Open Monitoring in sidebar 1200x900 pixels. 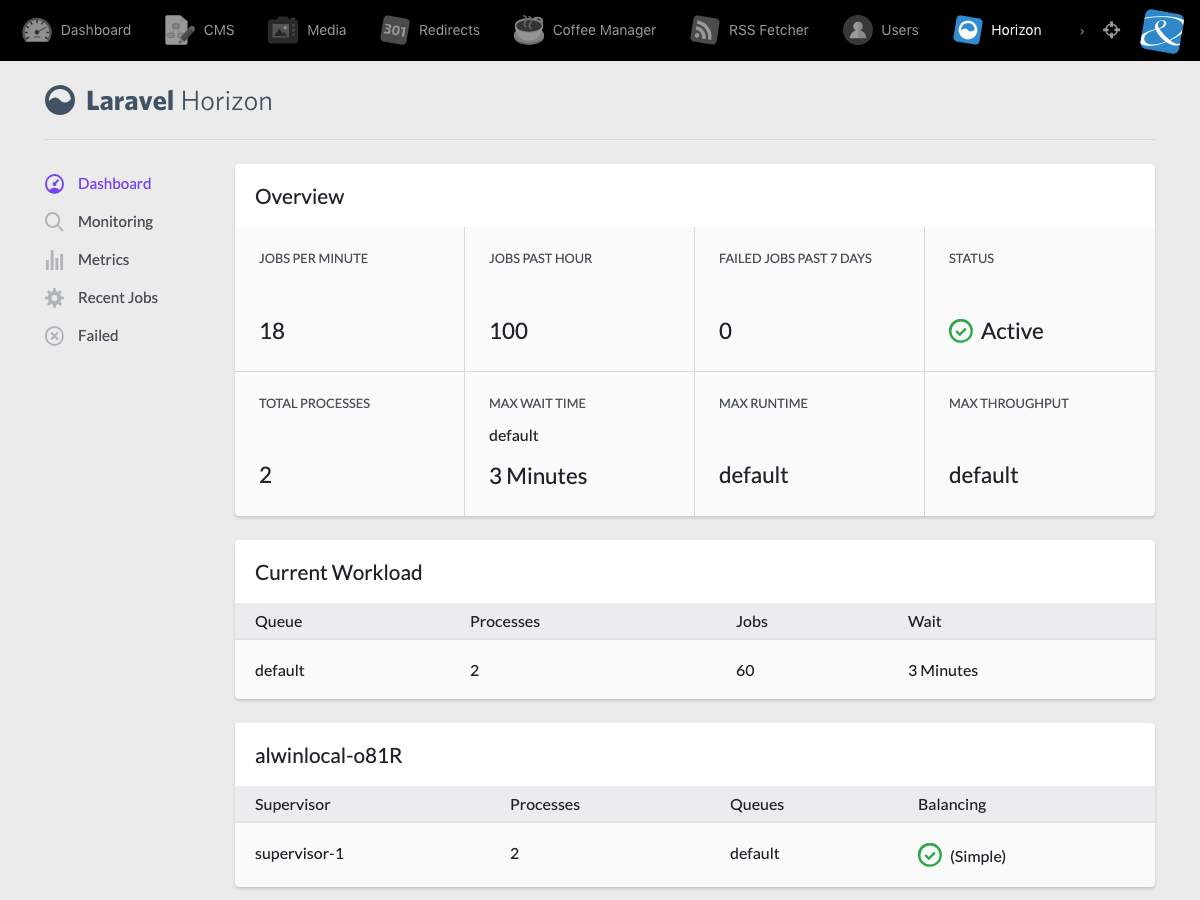(x=116, y=222)
